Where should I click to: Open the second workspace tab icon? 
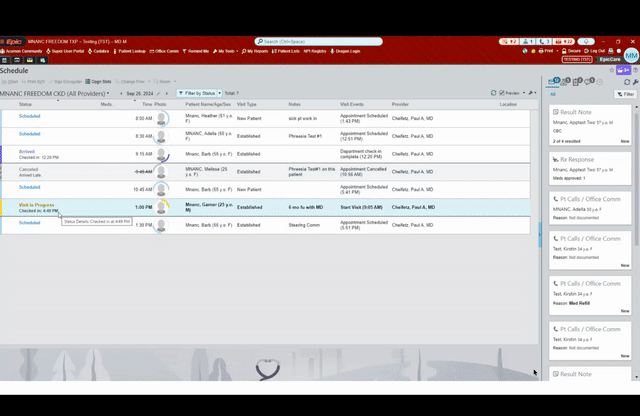tap(17, 60)
